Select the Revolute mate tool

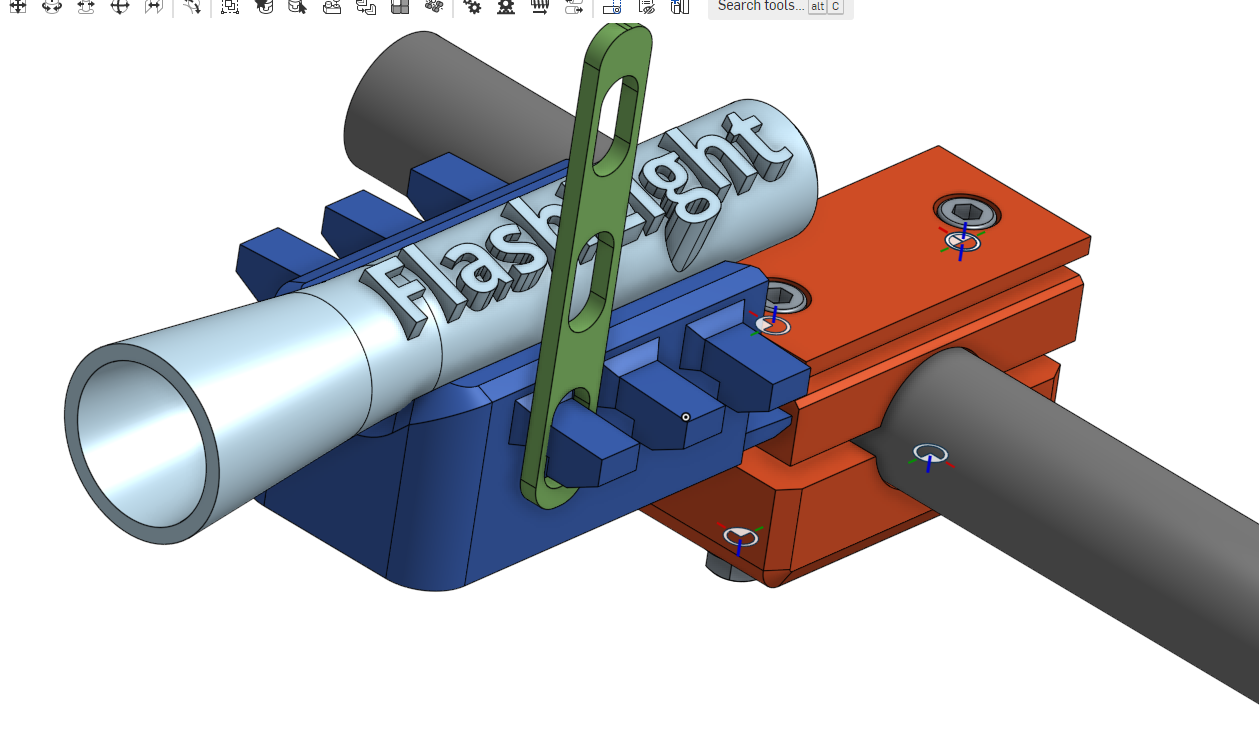coord(51,6)
